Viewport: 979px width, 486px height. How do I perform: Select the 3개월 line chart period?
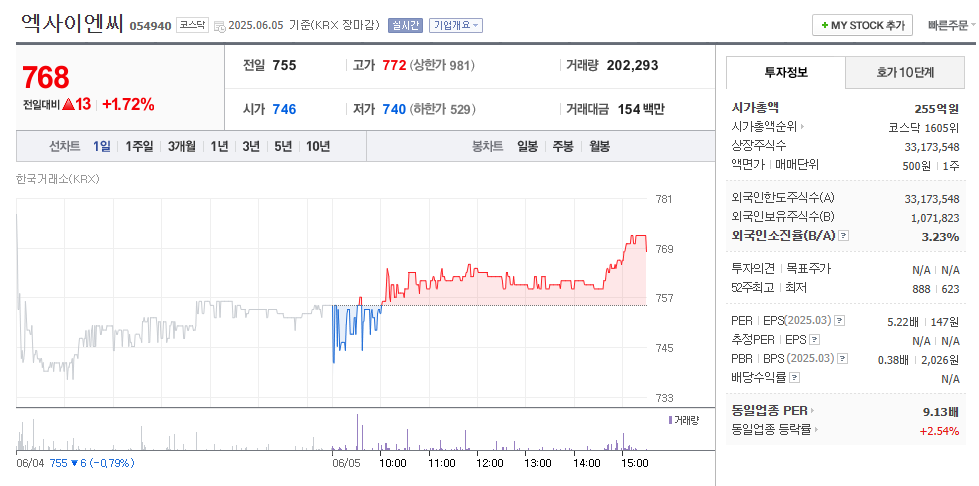pos(182,147)
